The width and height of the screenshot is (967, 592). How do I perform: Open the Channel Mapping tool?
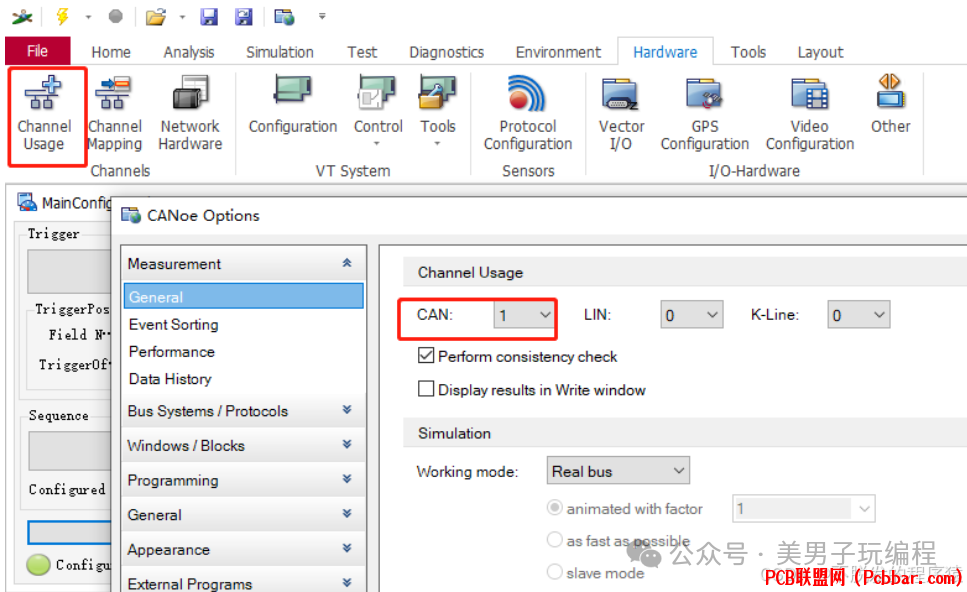pos(115,115)
